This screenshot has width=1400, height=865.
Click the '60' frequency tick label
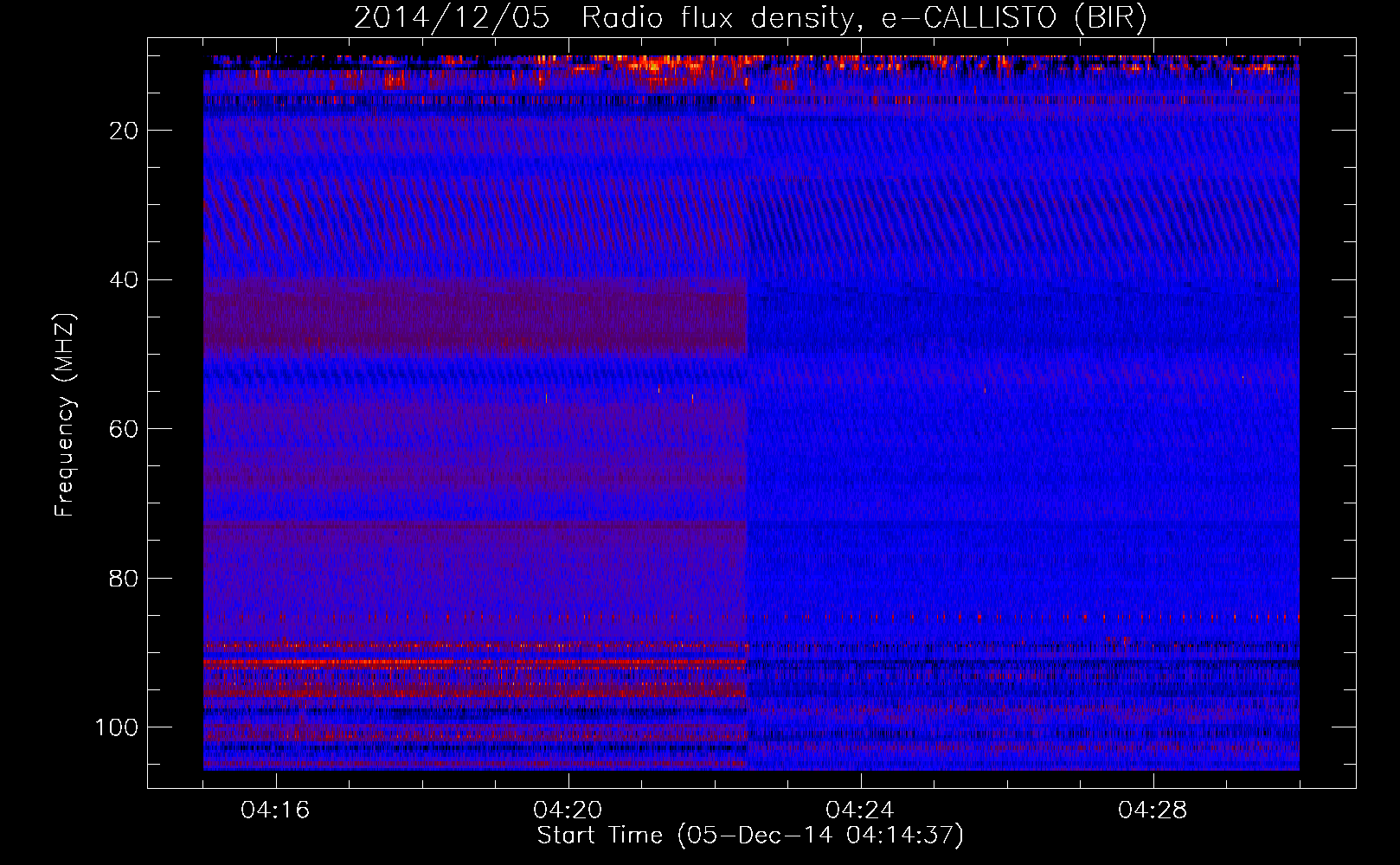tap(125, 429)
